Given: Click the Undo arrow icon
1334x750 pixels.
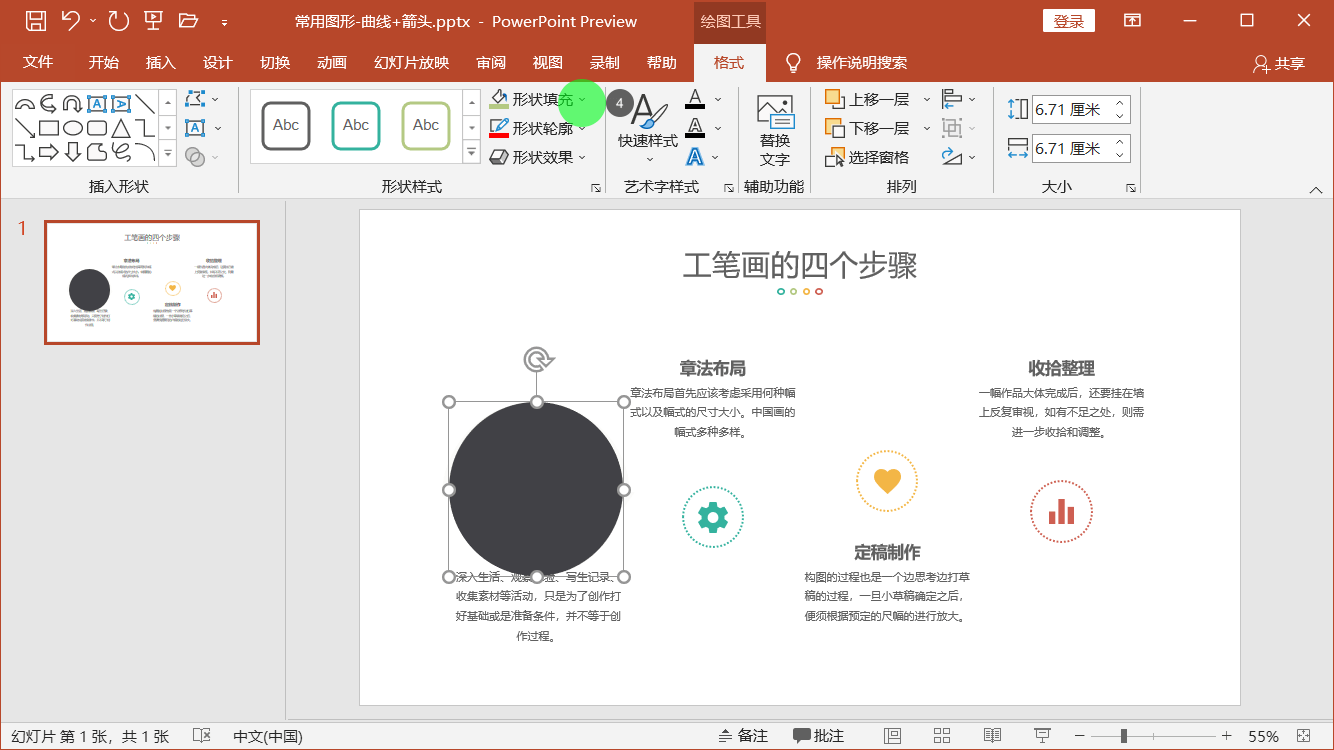Looking at the screenshot, I should click(x=70, y=20).
